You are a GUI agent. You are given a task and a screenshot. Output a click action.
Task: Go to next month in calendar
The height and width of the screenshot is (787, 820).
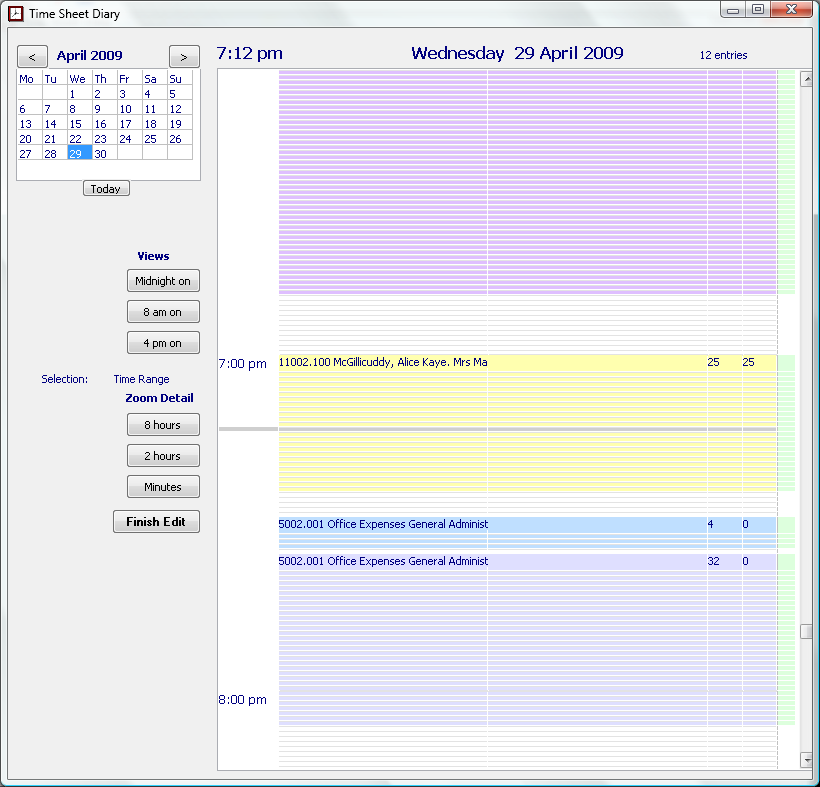point(184,57)
